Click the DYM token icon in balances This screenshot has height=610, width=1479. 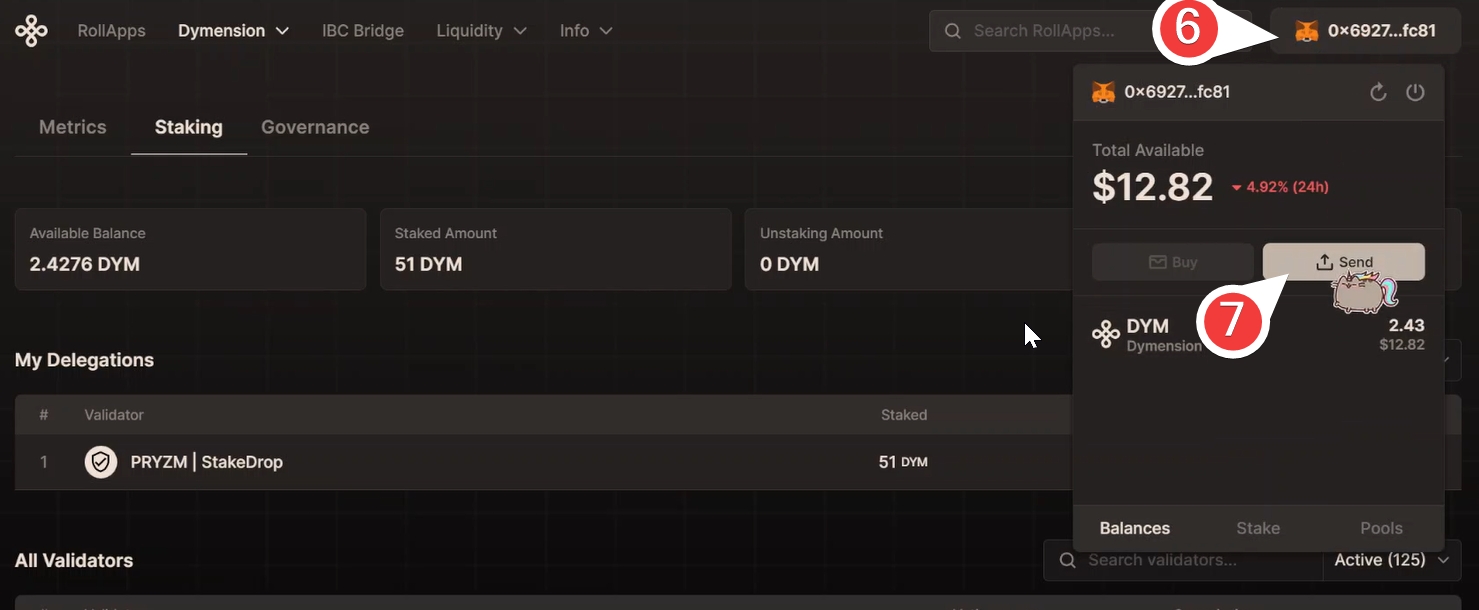(x=1105, y=334)
